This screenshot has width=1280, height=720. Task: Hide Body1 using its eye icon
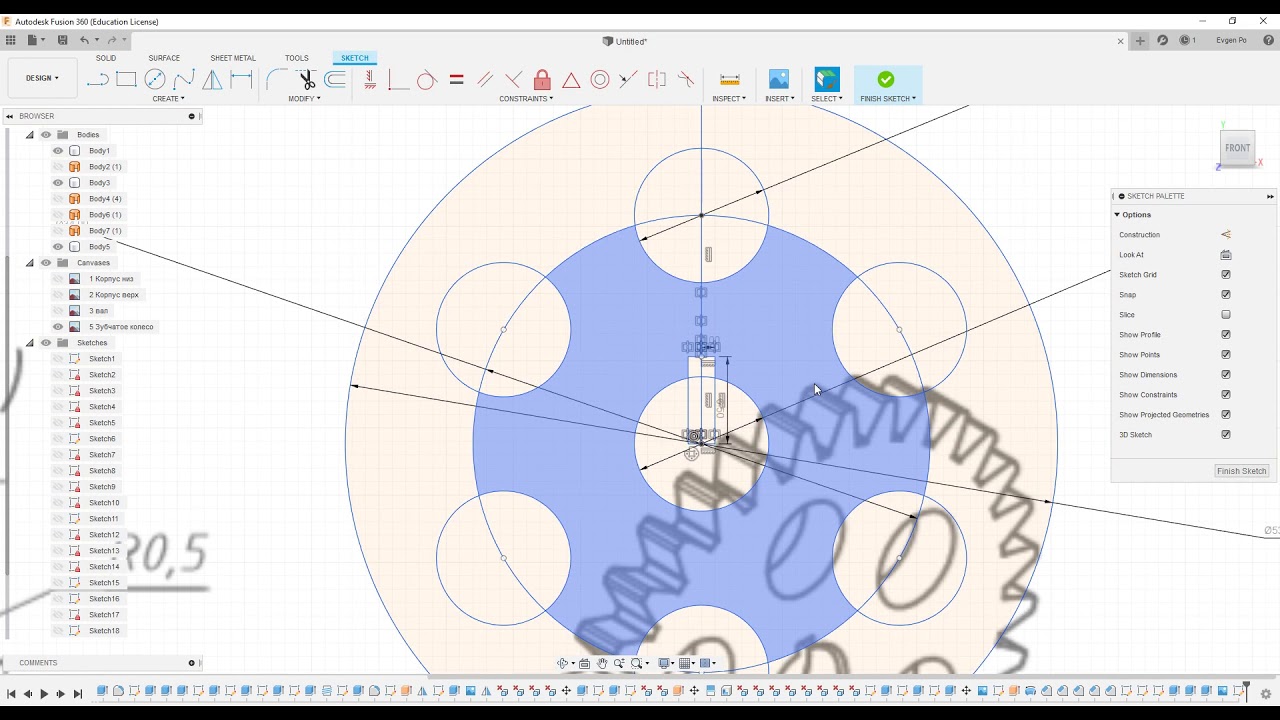pyautogui.click(x=58, y=151)
